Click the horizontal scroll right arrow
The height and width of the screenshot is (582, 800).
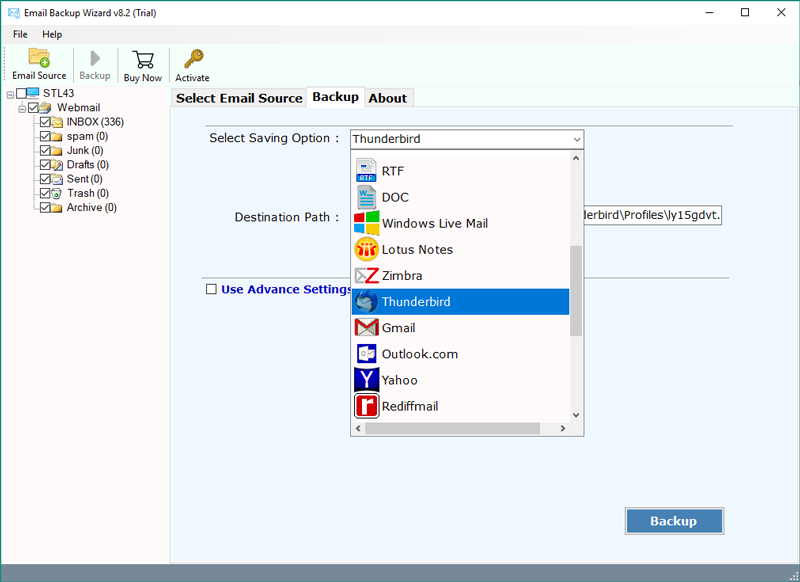pyautogui.click(x=563, y=428)
